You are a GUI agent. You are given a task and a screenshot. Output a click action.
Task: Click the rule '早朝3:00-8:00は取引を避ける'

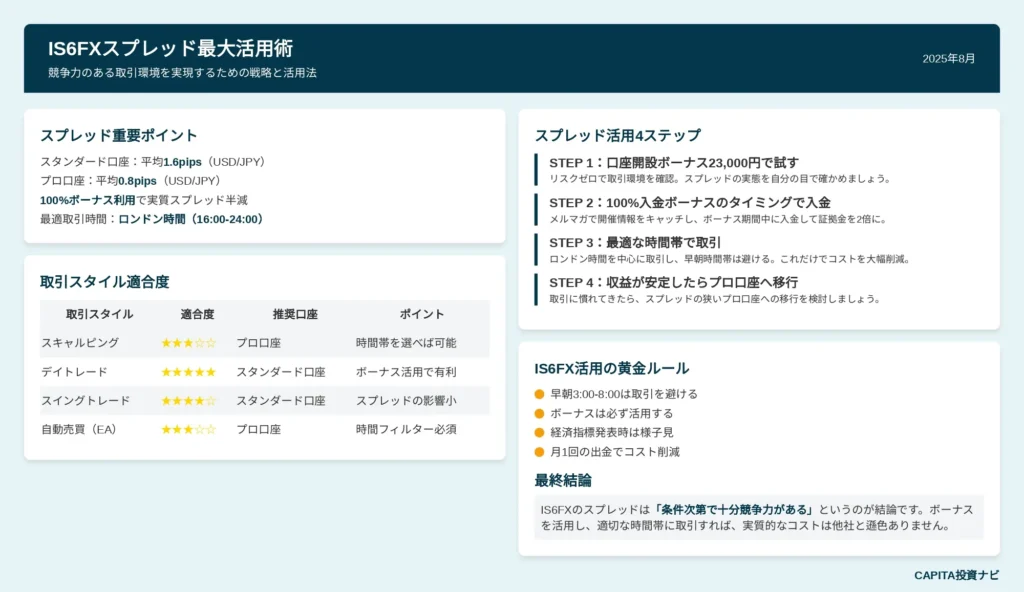[x=624, y=394]
